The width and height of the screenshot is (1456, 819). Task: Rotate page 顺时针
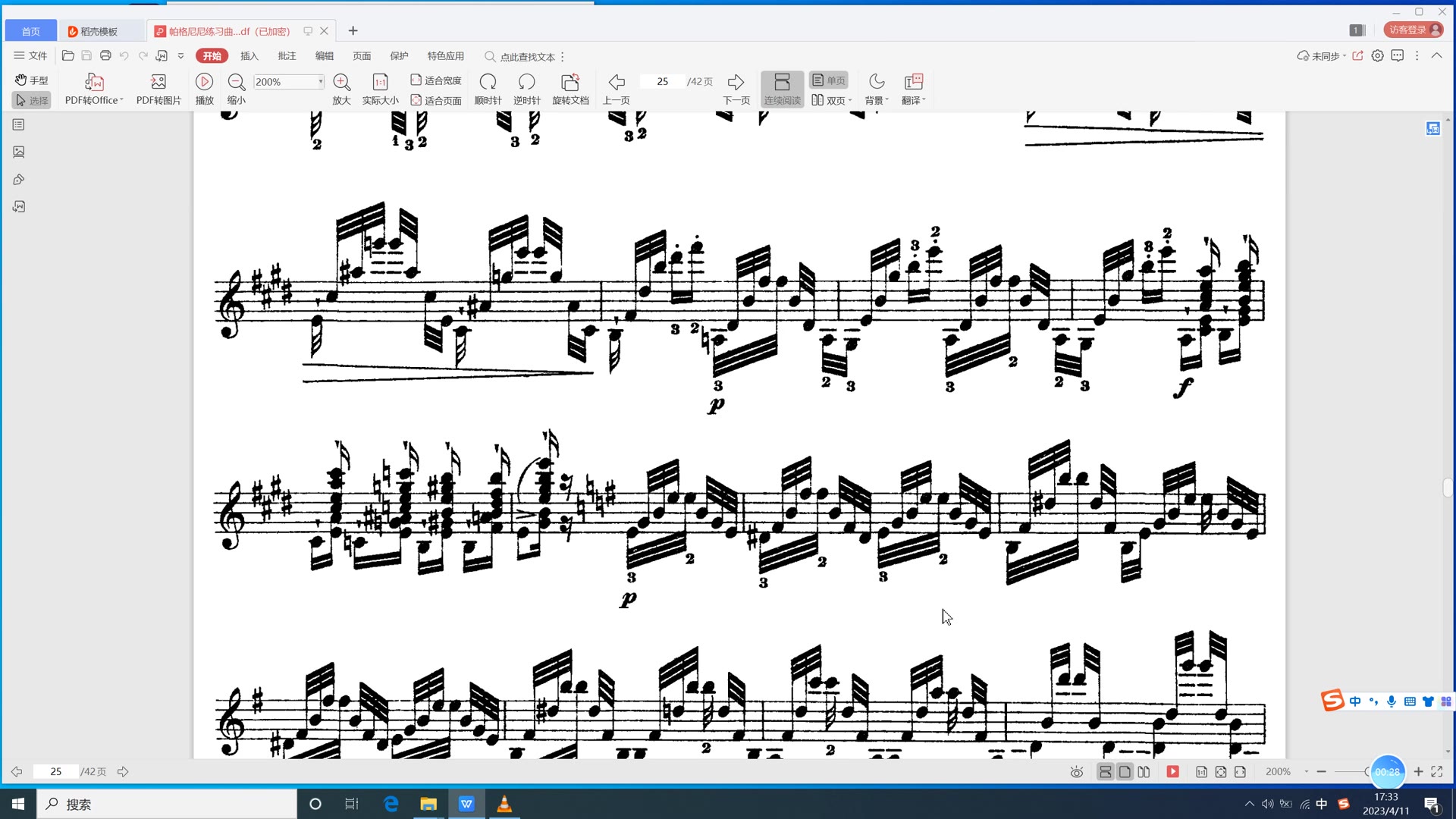[488, 89]
